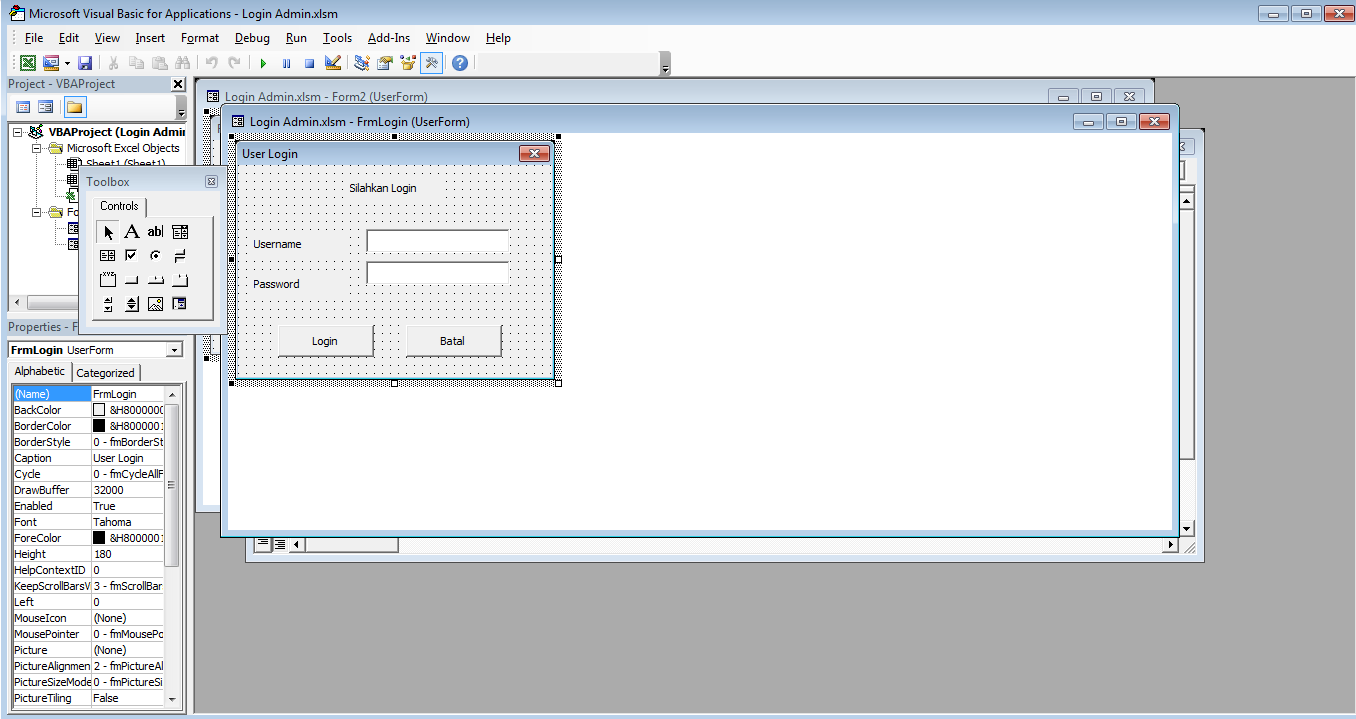Image resolution: width=1356 pixels, height=719 pixels.
Task: Pick the ComboBox control in Toolbox
Action: click(179, 232)
